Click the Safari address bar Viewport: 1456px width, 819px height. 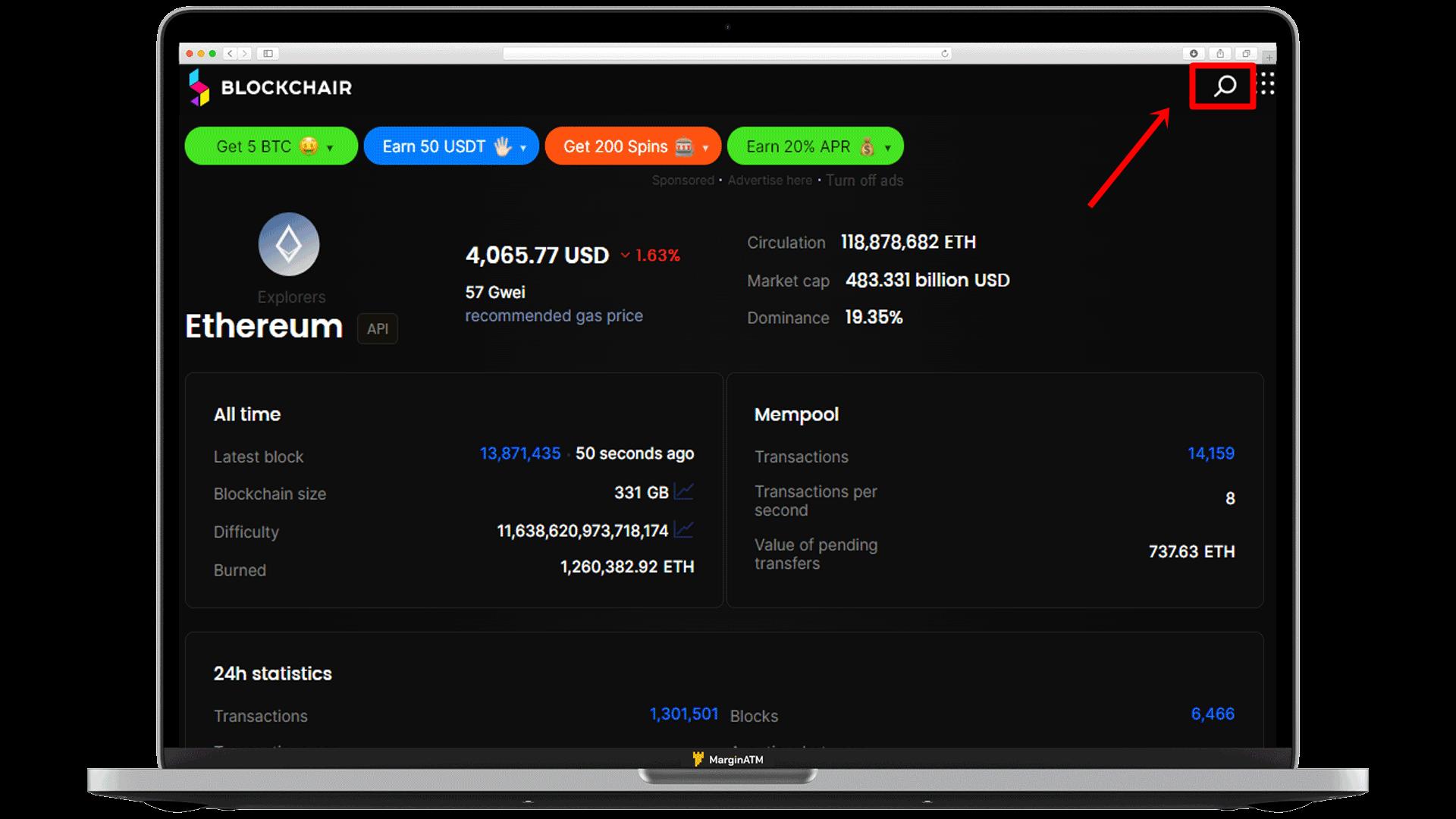click(x=726, y=53)
